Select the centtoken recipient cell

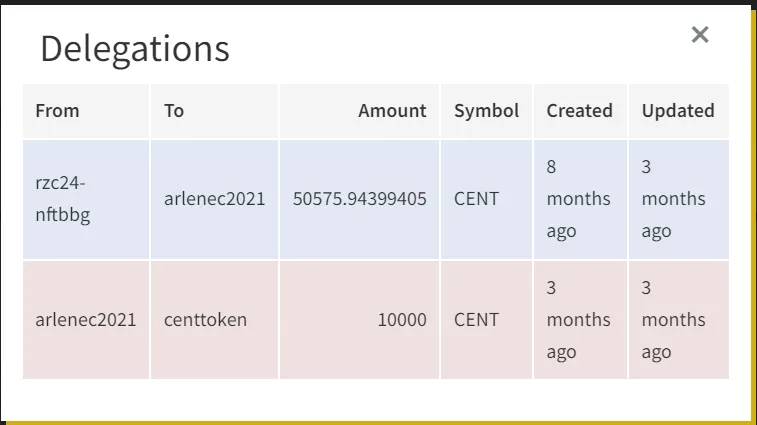(x=214, y=320)
